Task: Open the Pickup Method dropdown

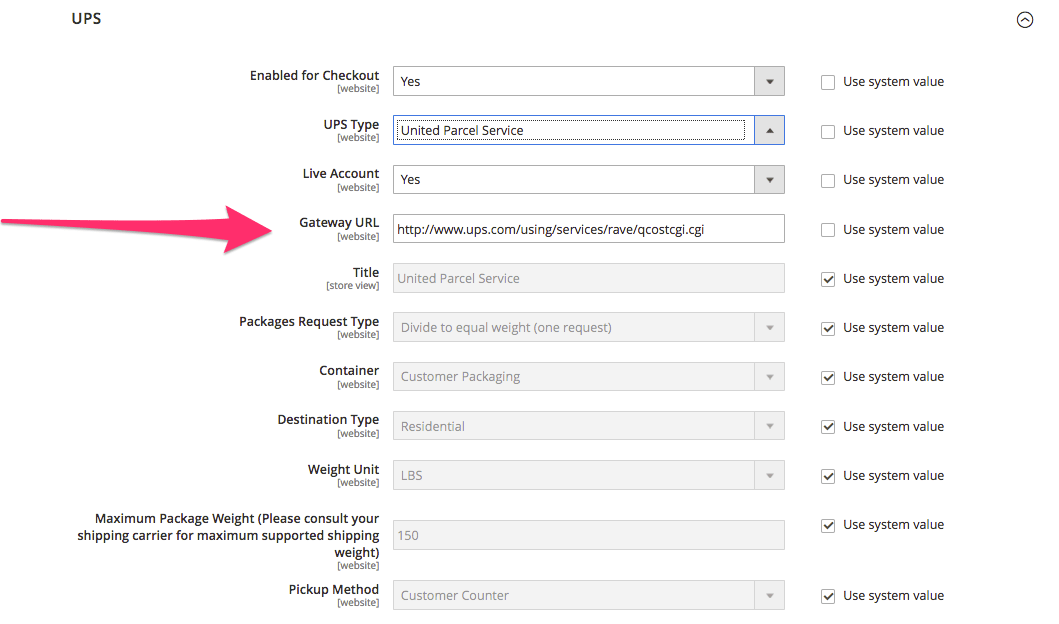Action: 588,596
